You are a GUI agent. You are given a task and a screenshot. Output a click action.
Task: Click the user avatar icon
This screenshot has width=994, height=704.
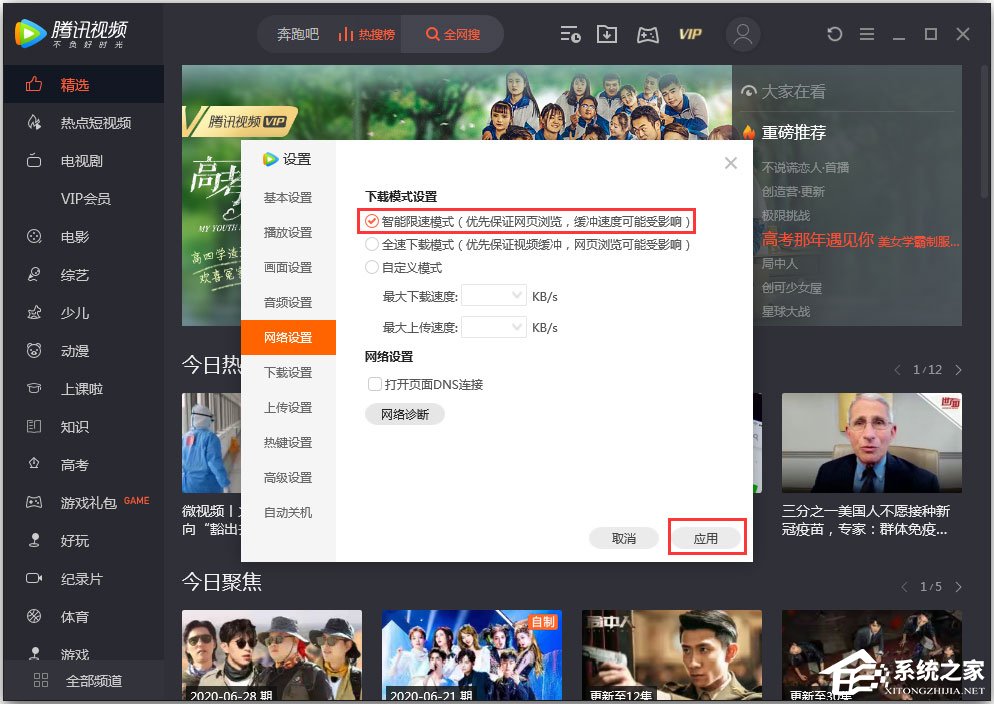pos(743,34)
